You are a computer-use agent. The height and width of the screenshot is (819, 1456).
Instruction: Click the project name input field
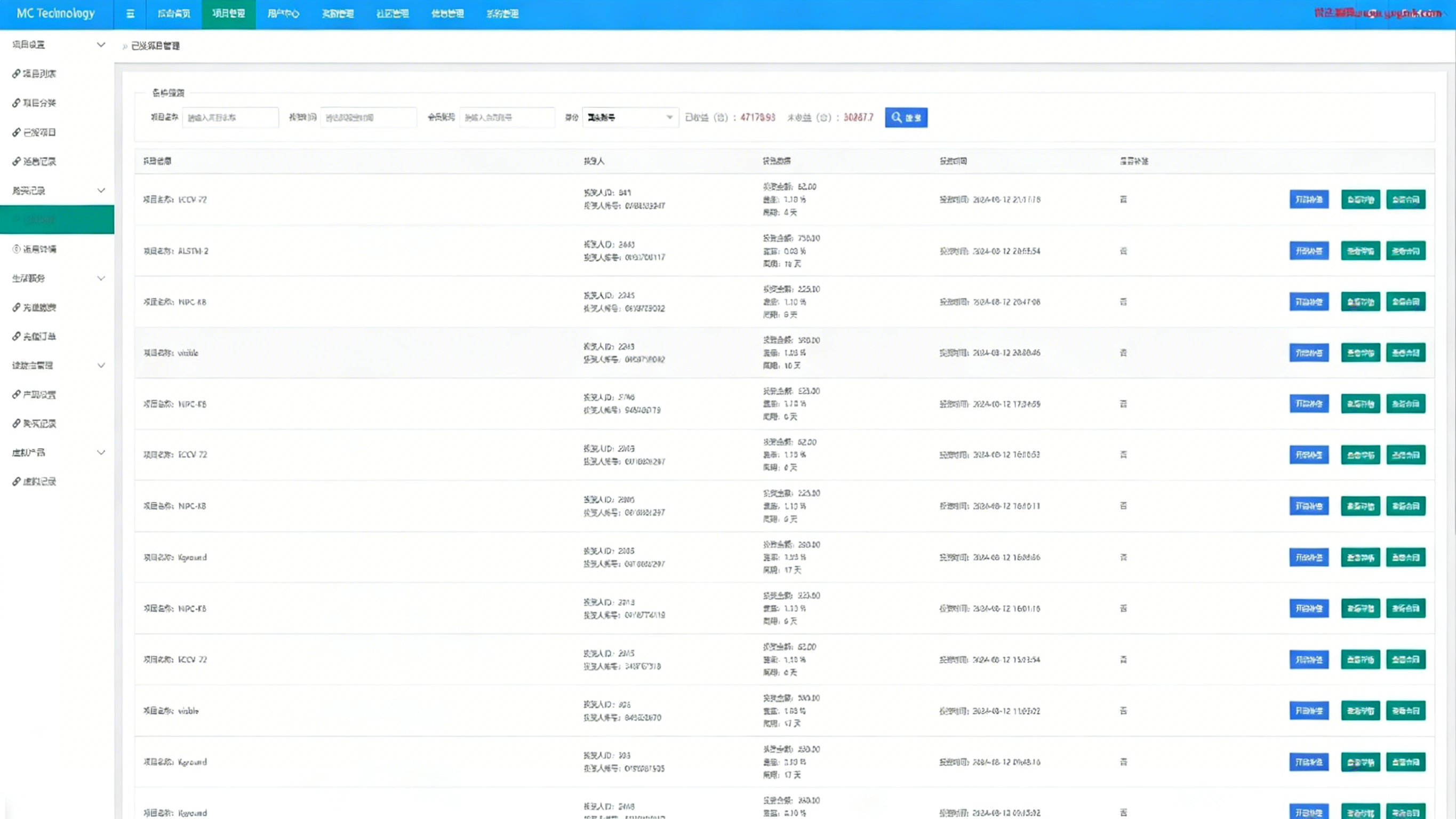click(x=230, y=117)
